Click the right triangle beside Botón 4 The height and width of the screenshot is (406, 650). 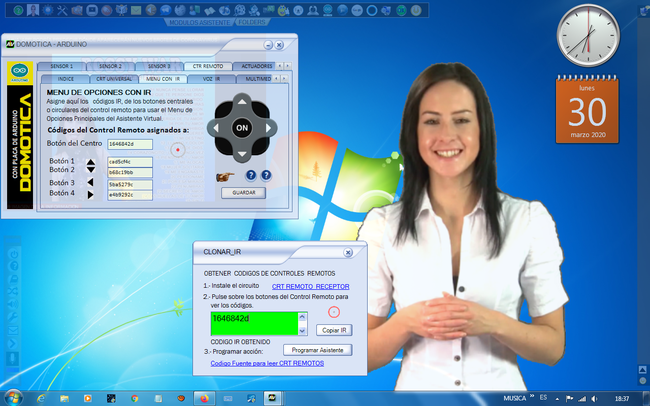tap(90, 194)
